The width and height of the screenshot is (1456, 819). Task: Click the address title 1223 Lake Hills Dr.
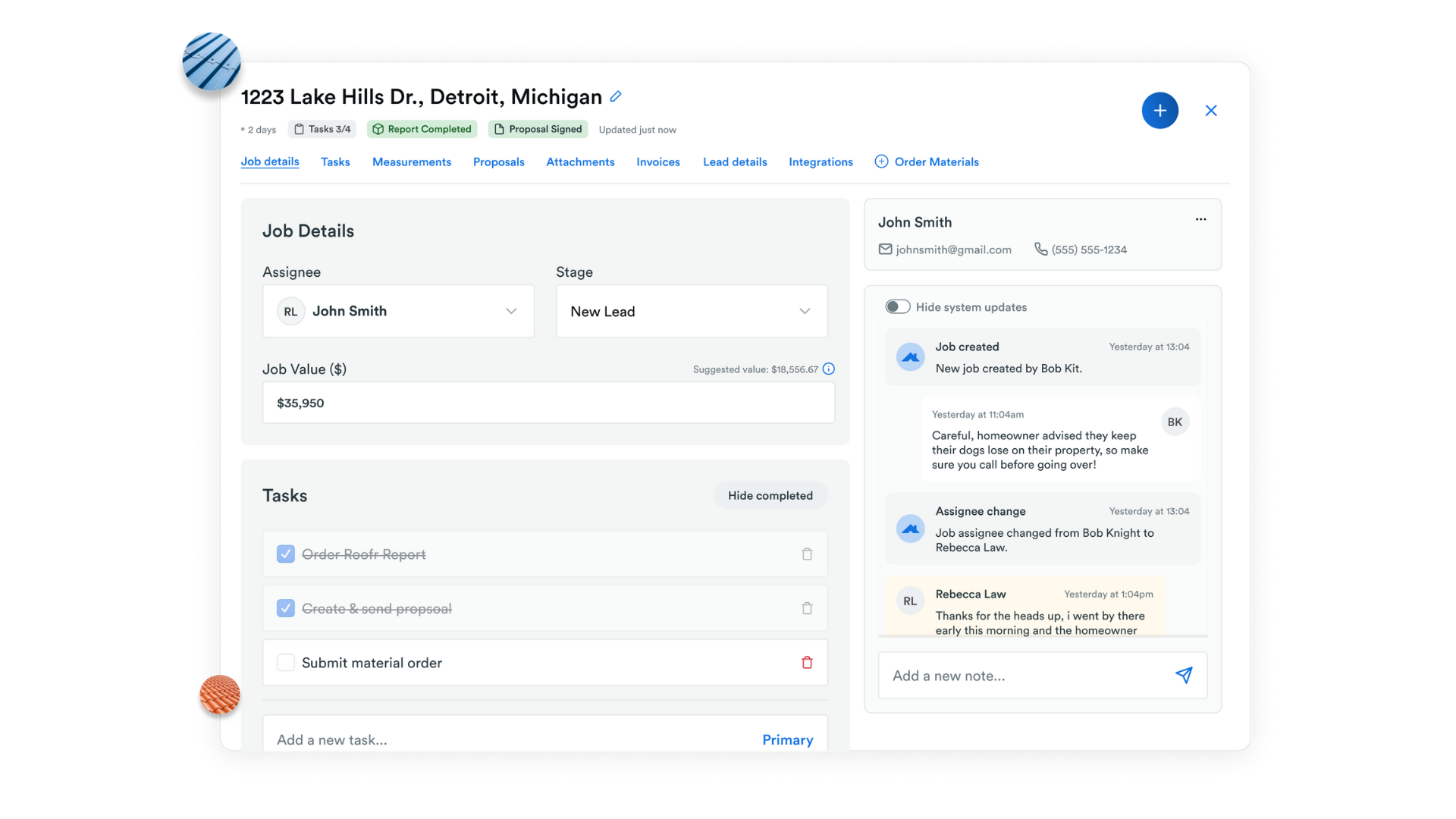[422, 97]
